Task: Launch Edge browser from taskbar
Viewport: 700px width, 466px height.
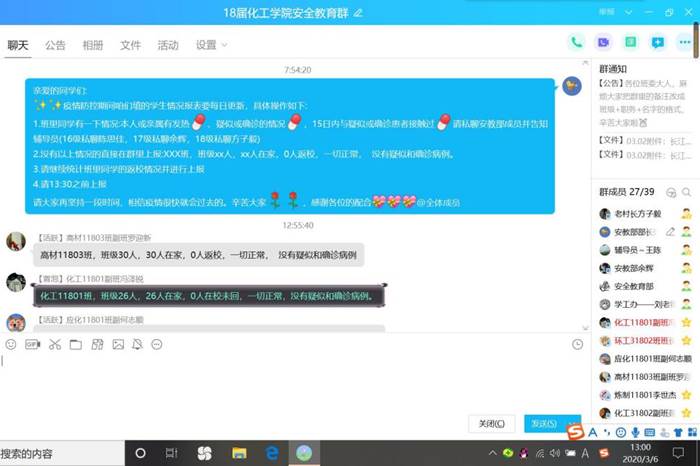Action: (x=271, y=454)
